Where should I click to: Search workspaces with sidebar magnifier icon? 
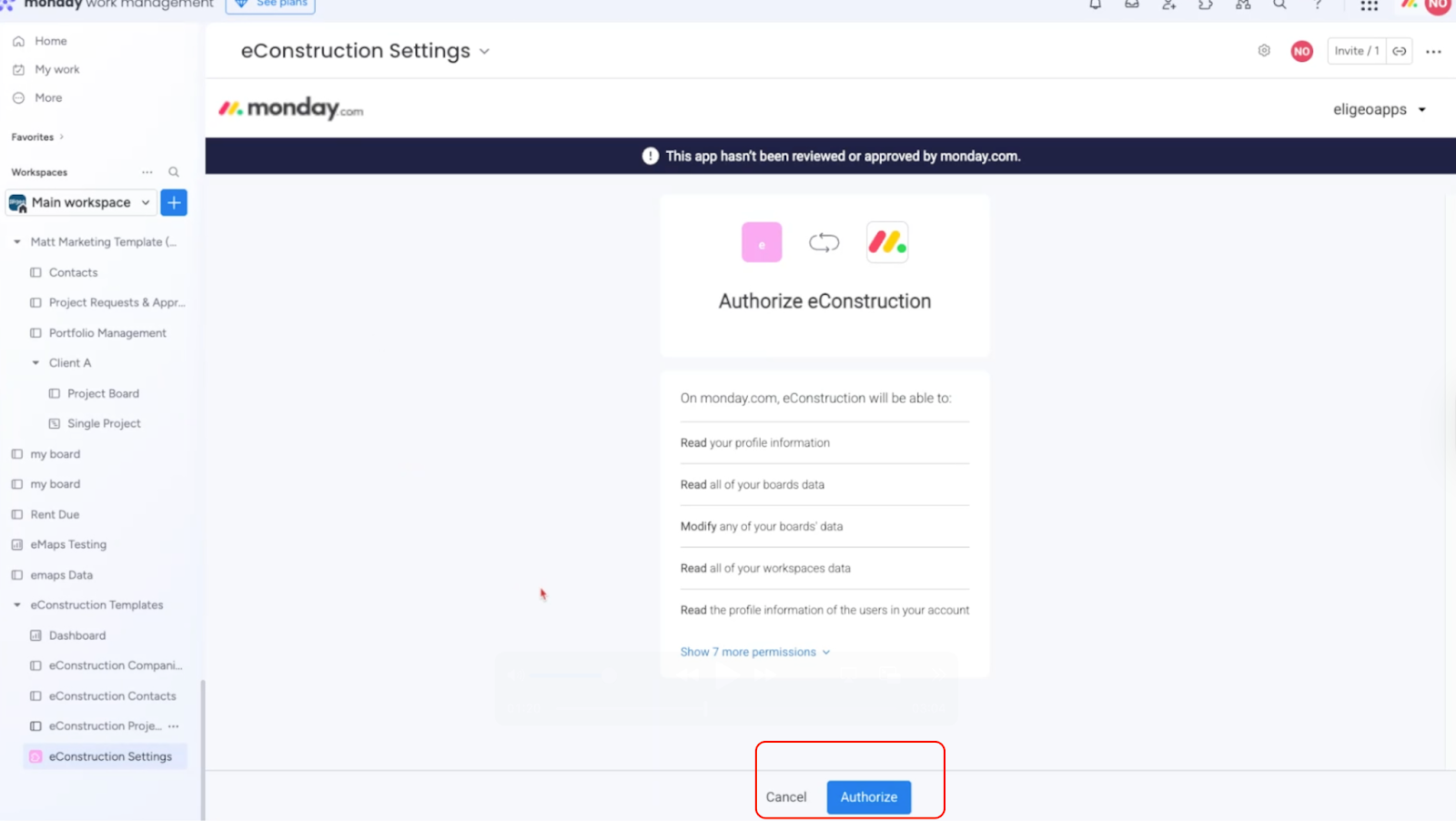click(x=174, y=172)
